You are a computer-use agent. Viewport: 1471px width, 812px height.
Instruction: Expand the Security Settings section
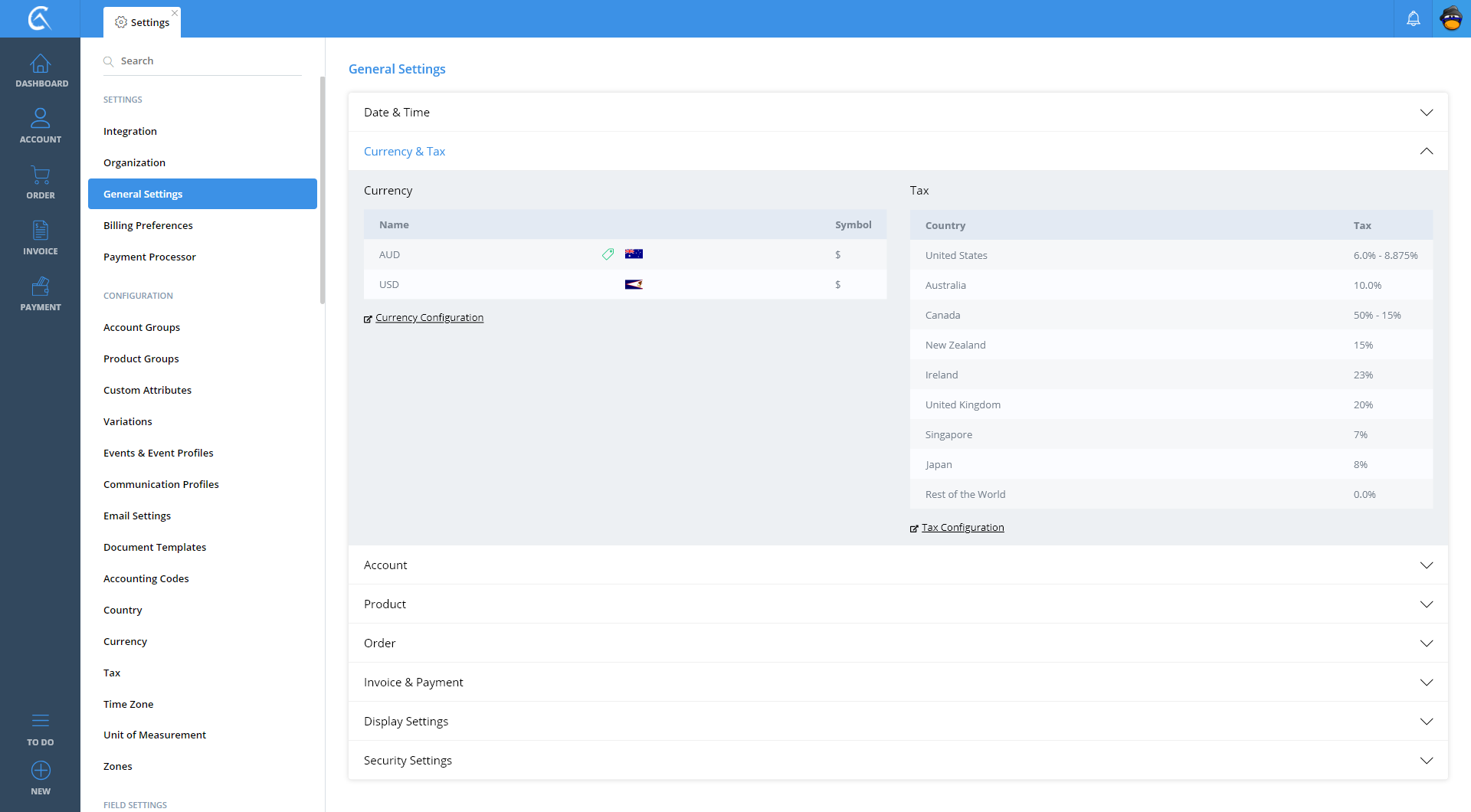coord(1426,761)
